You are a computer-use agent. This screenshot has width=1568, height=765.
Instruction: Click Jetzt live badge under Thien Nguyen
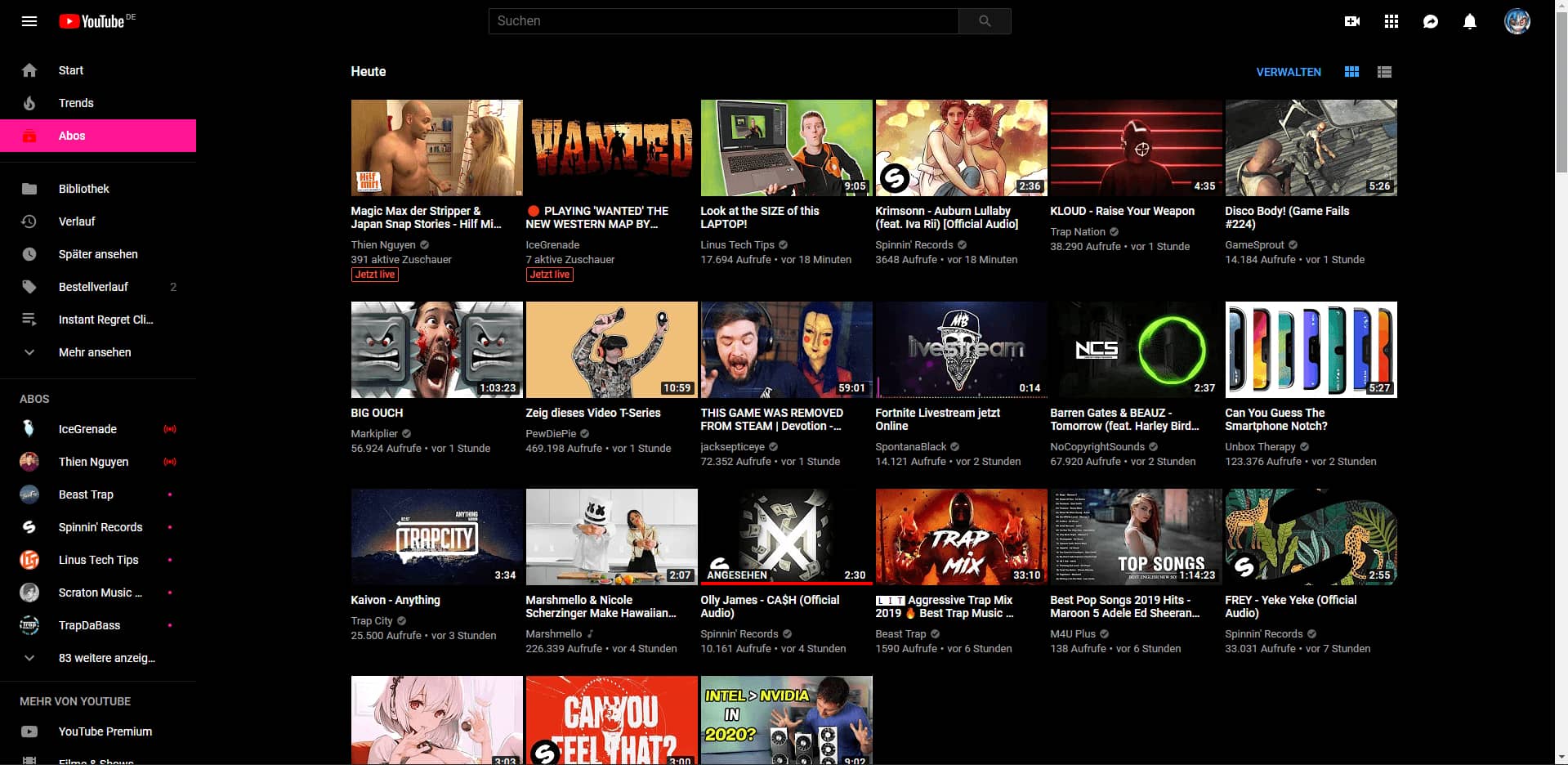pyautogui.click(x=375, y=275)
